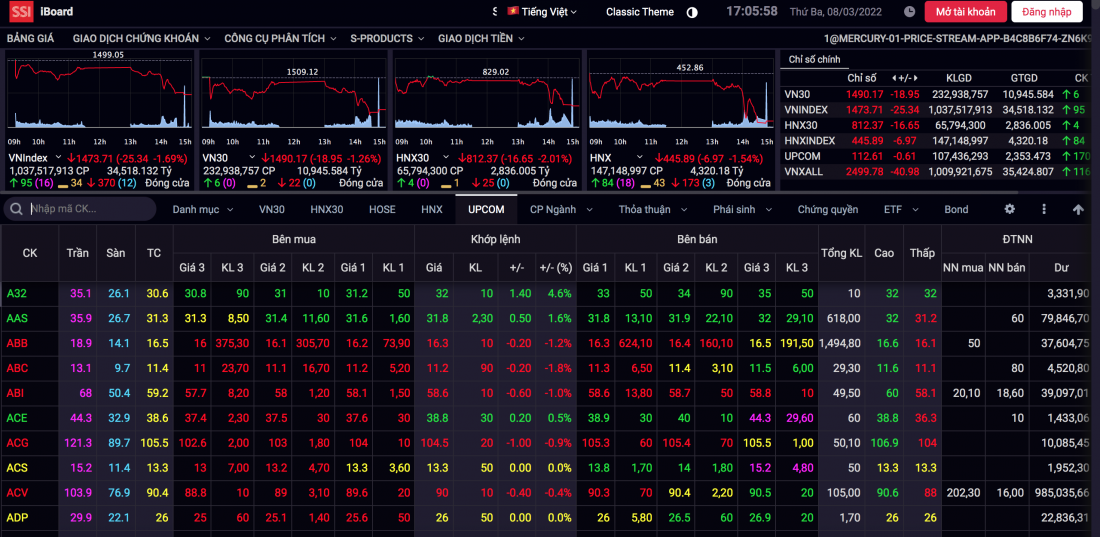The height and width of the screenshot is (537, 1100).
Task: Open table settings gear icon
Action: coord(1009,209)
